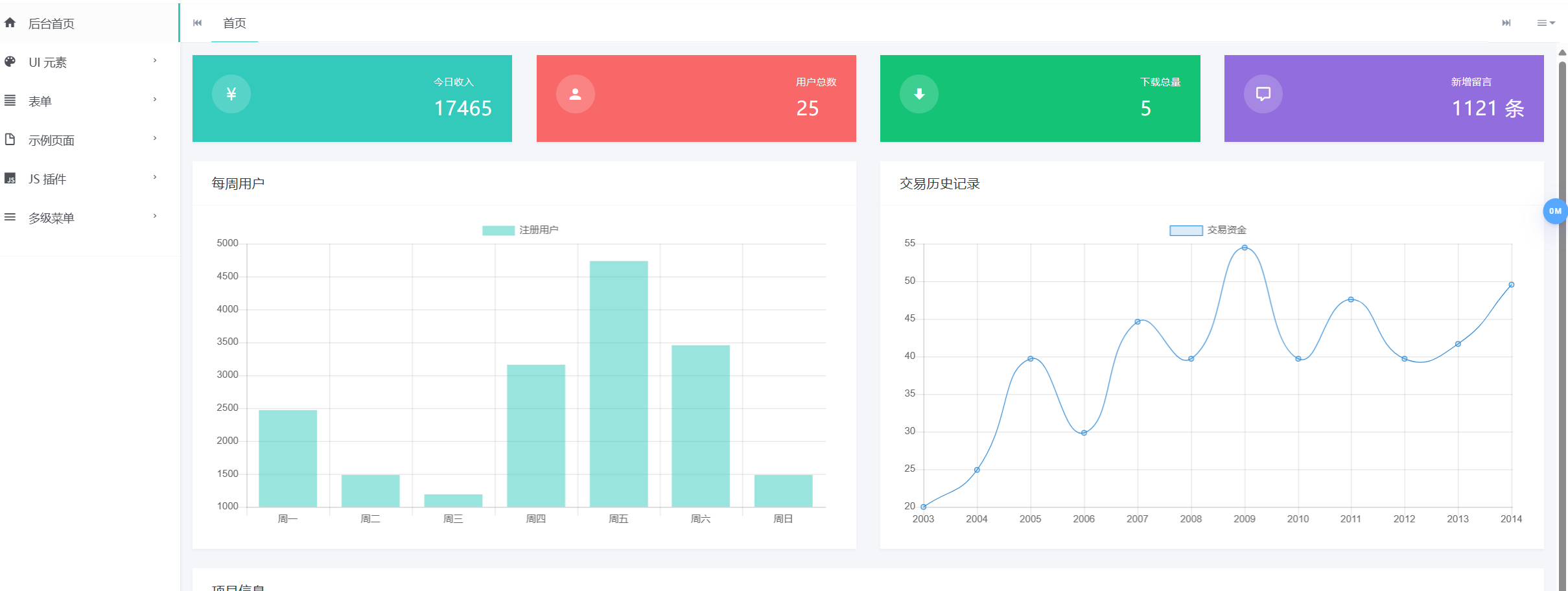
Task: Click the 下载总量 value 5
Action: pos(1146,108)
